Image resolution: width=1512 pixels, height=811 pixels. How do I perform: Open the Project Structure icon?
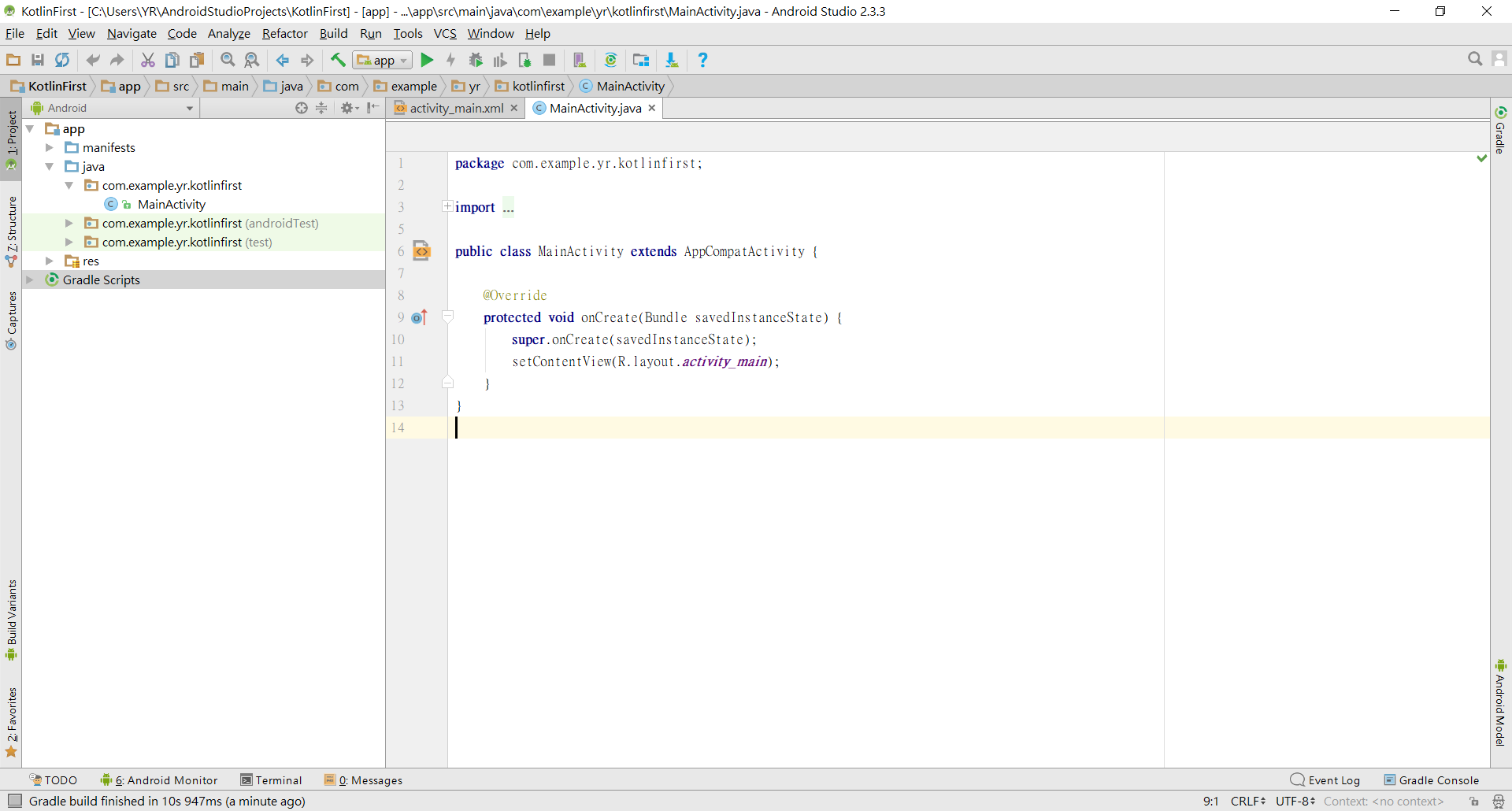(x=641, y=60)
